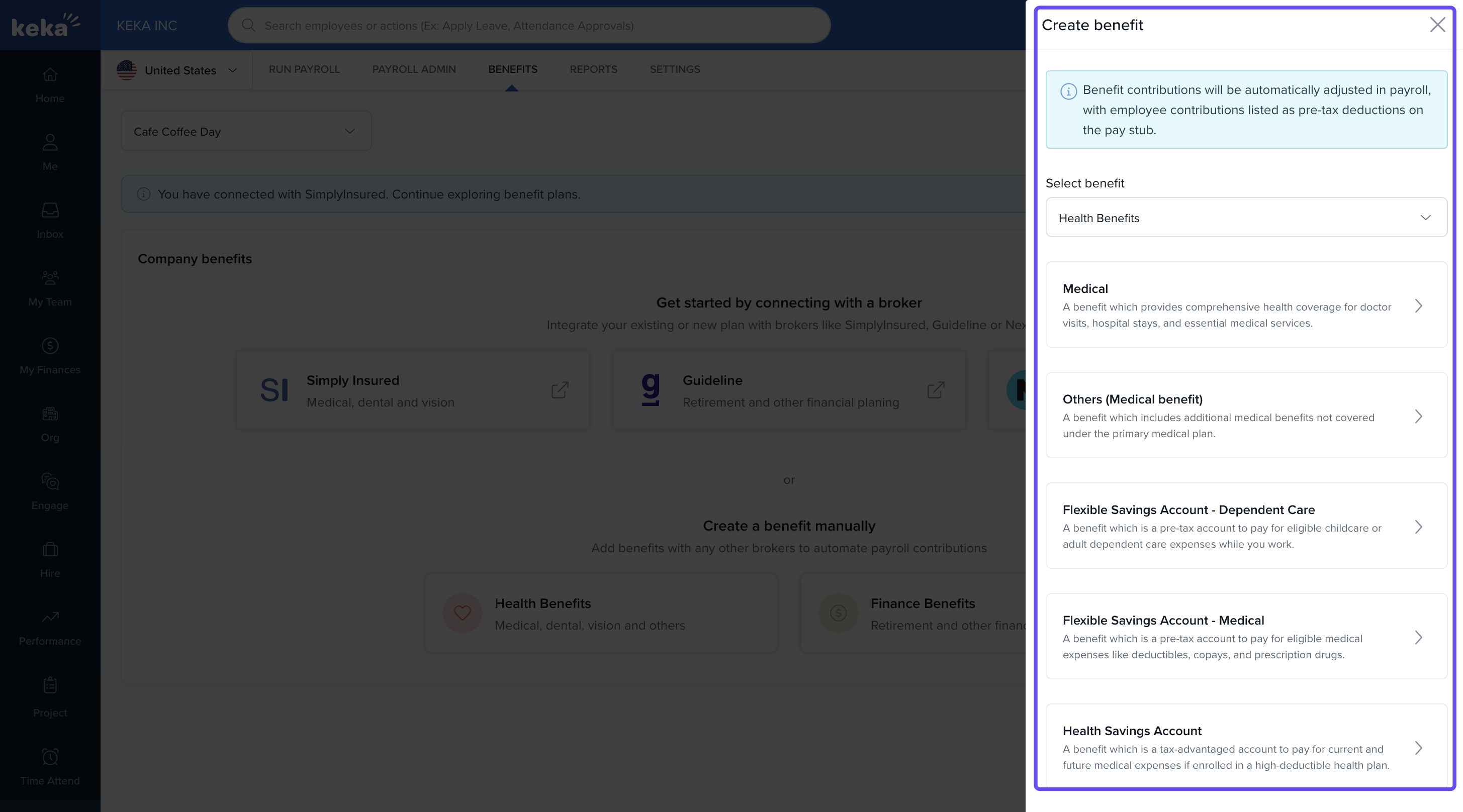Expand the Medical benefit option chevron
The width and height of the screenshot is (1463, 812).
[1418, 306]
